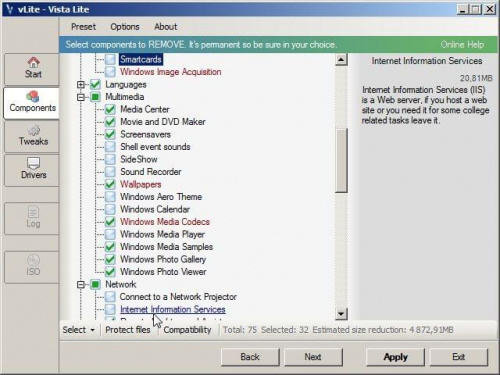Uncheck the Screensavers checkbox
The width and height of the screenshot is (500, 375).
tap(110, 134)
